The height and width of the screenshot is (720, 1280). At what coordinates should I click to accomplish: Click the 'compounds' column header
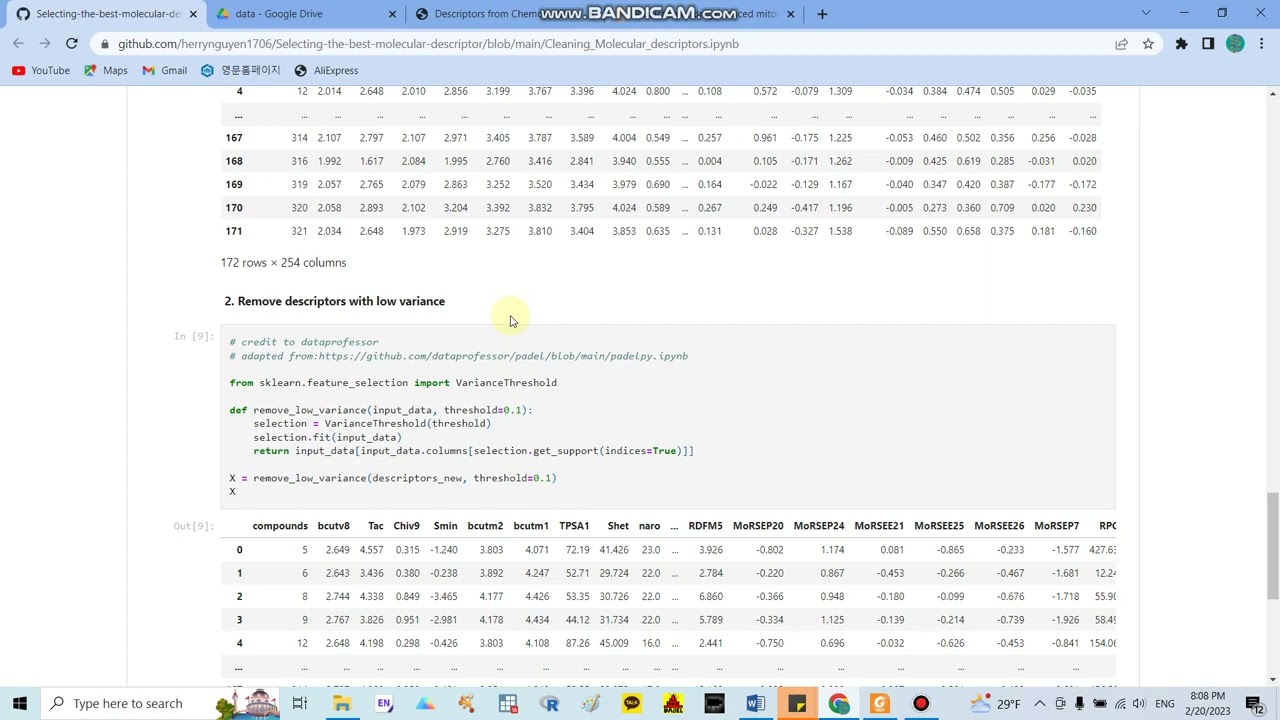point(280,526)
